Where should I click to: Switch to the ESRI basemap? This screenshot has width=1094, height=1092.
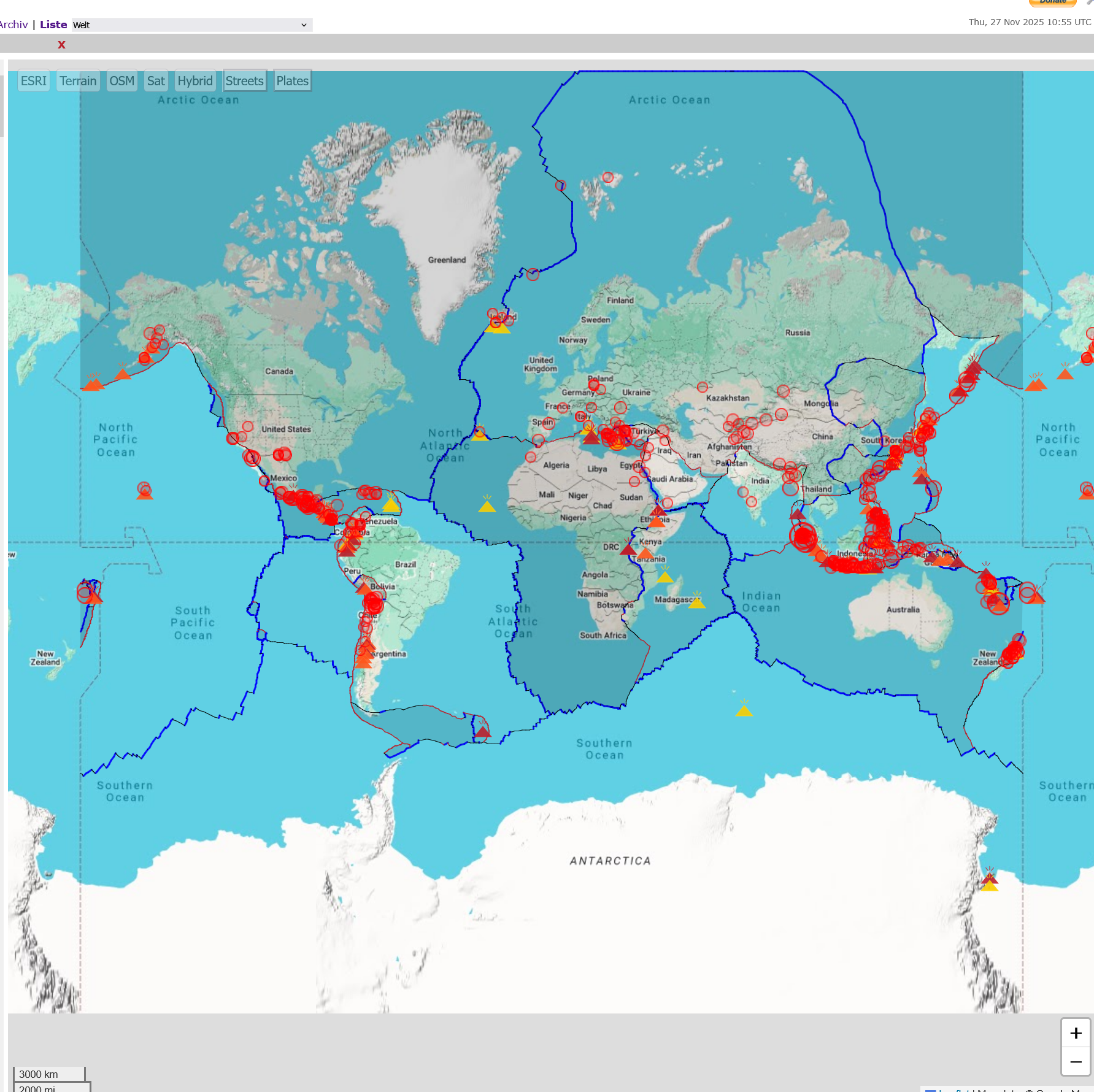coord(34,81)
